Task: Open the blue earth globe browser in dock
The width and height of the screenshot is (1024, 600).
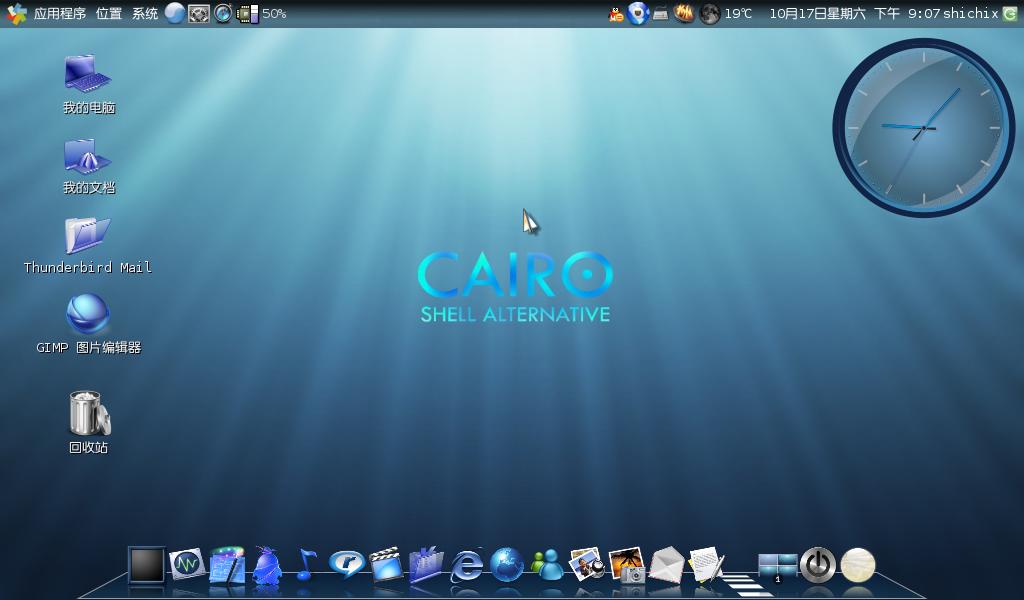Action: [x=507, y=565]
